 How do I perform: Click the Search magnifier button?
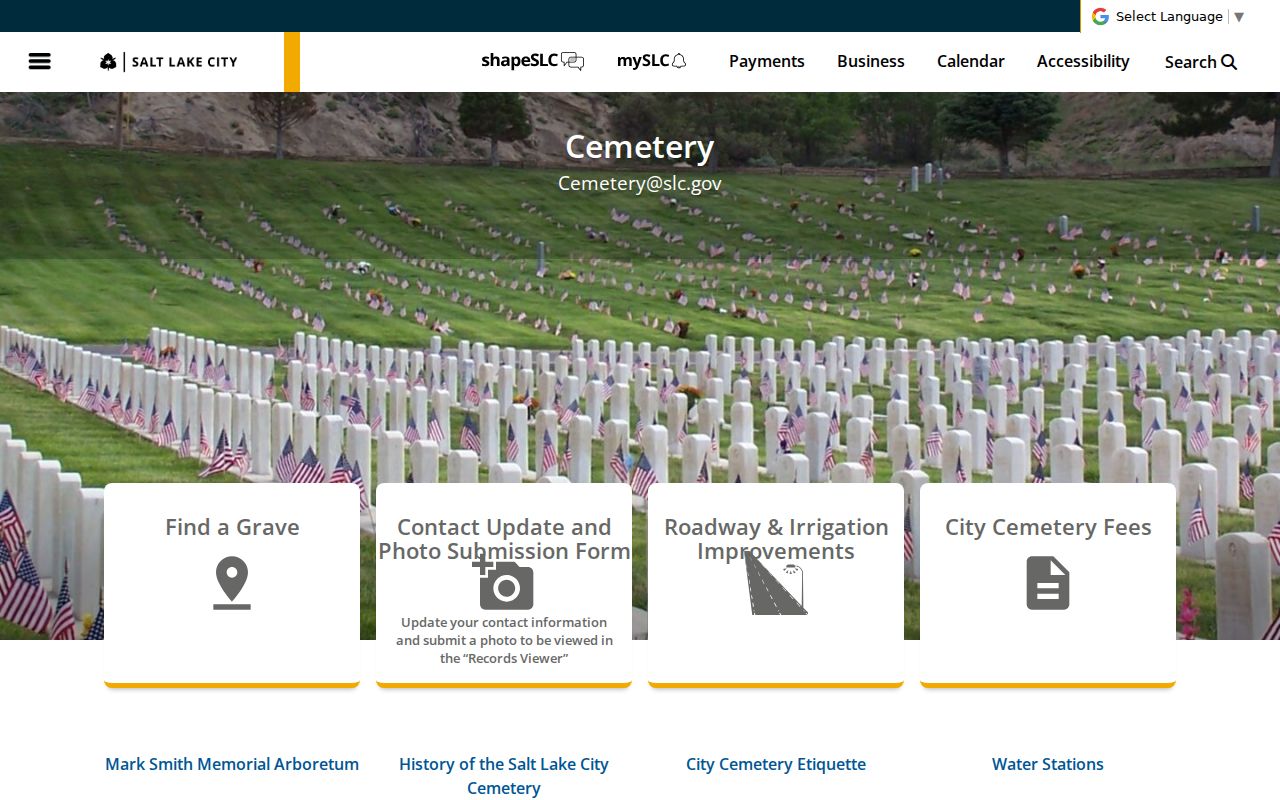pyautogui.click(x=1201, y=62)
